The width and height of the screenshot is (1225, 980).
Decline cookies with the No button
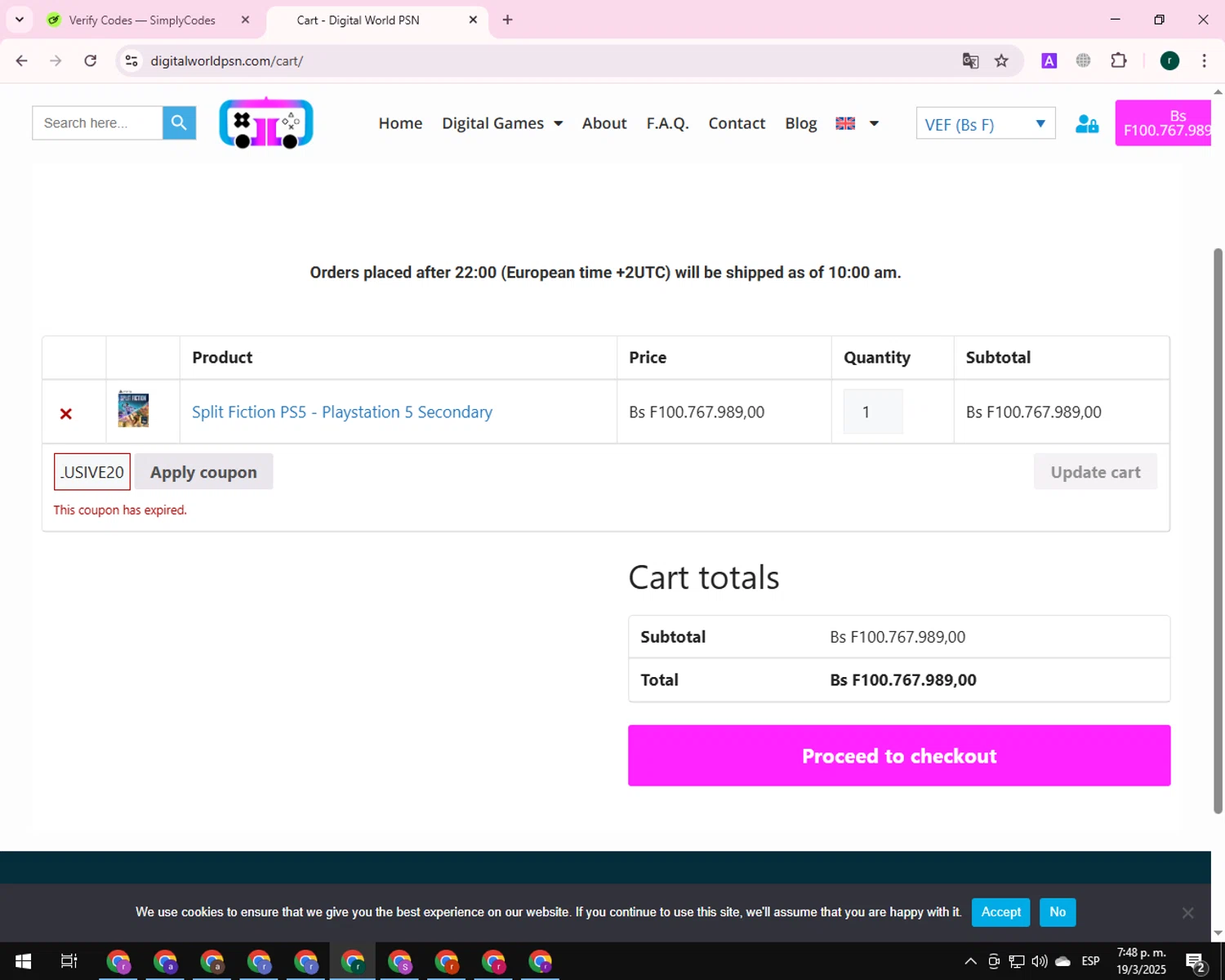[1058, 912]
